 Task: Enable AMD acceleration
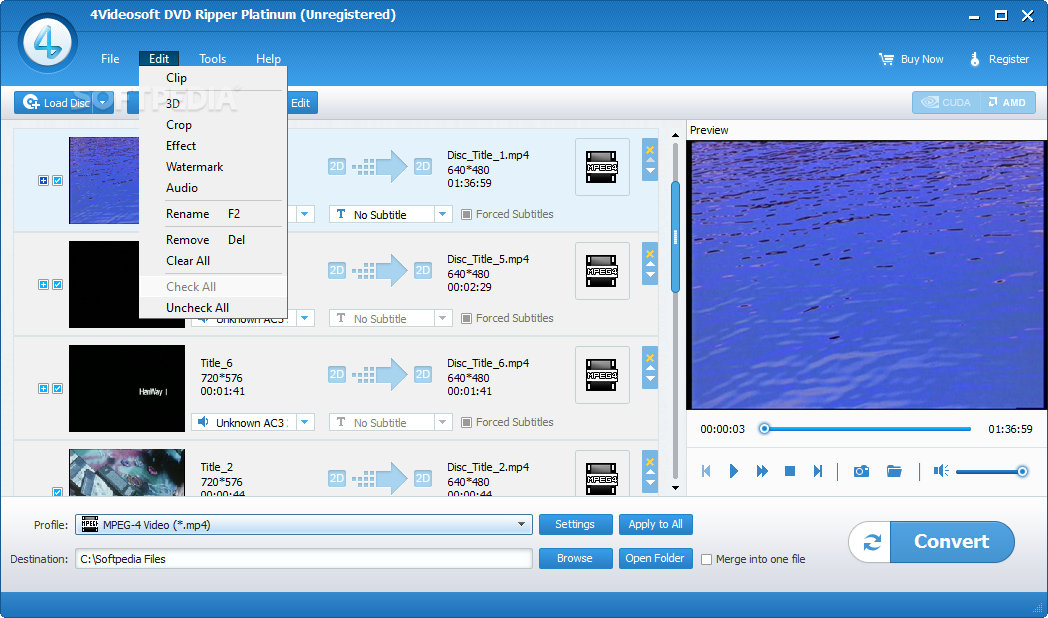pyautogui.click(x=1007, y=102)
